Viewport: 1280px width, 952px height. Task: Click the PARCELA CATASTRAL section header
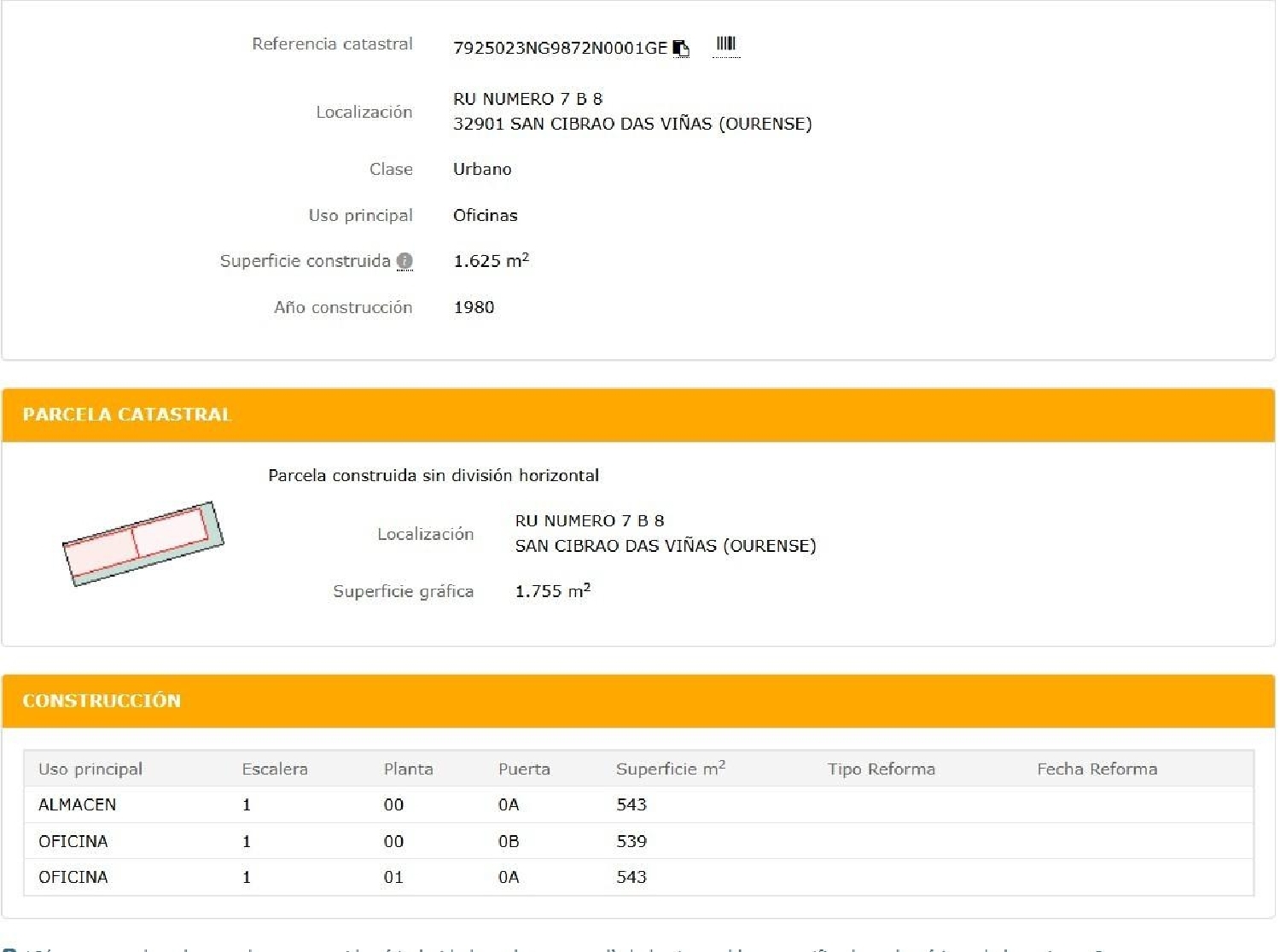(x=127, y=415)
